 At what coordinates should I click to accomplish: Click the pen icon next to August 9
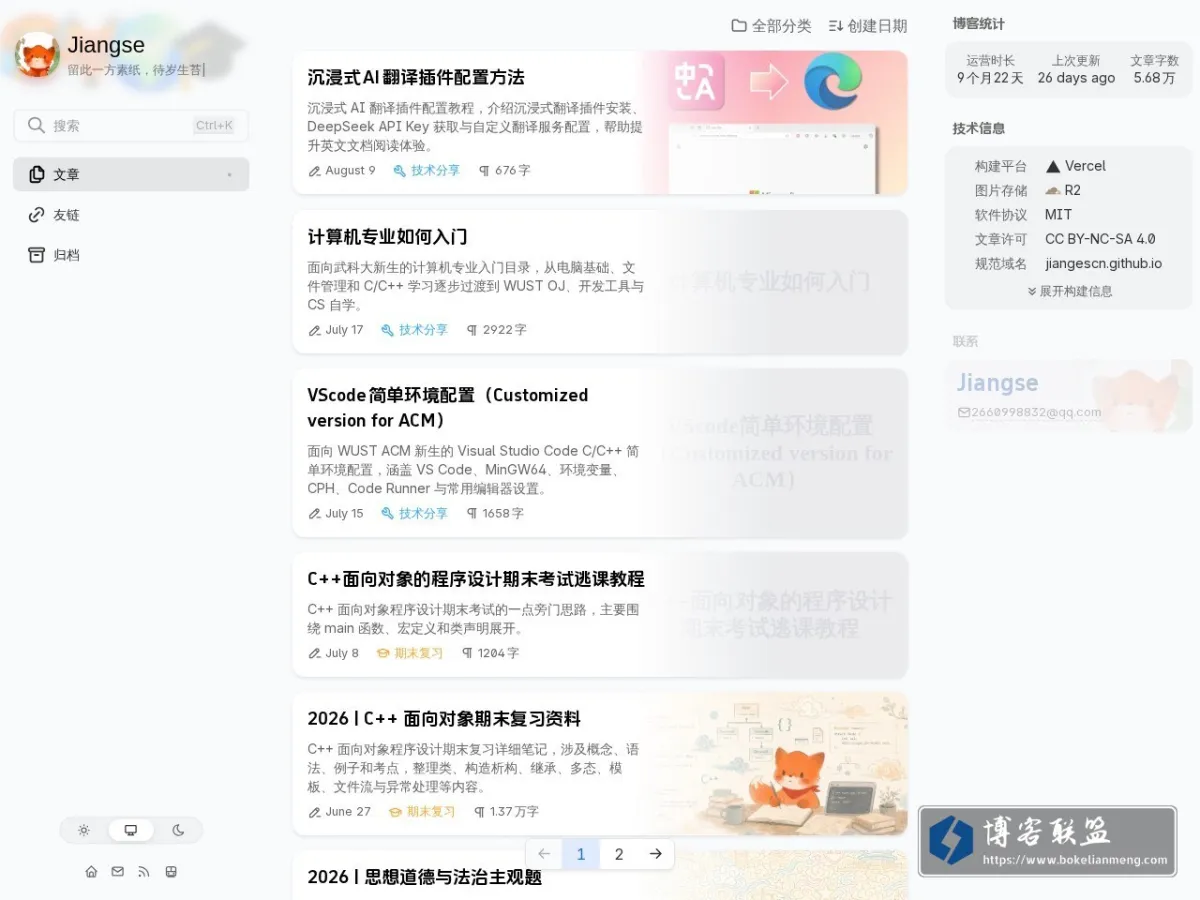[315, 171]
